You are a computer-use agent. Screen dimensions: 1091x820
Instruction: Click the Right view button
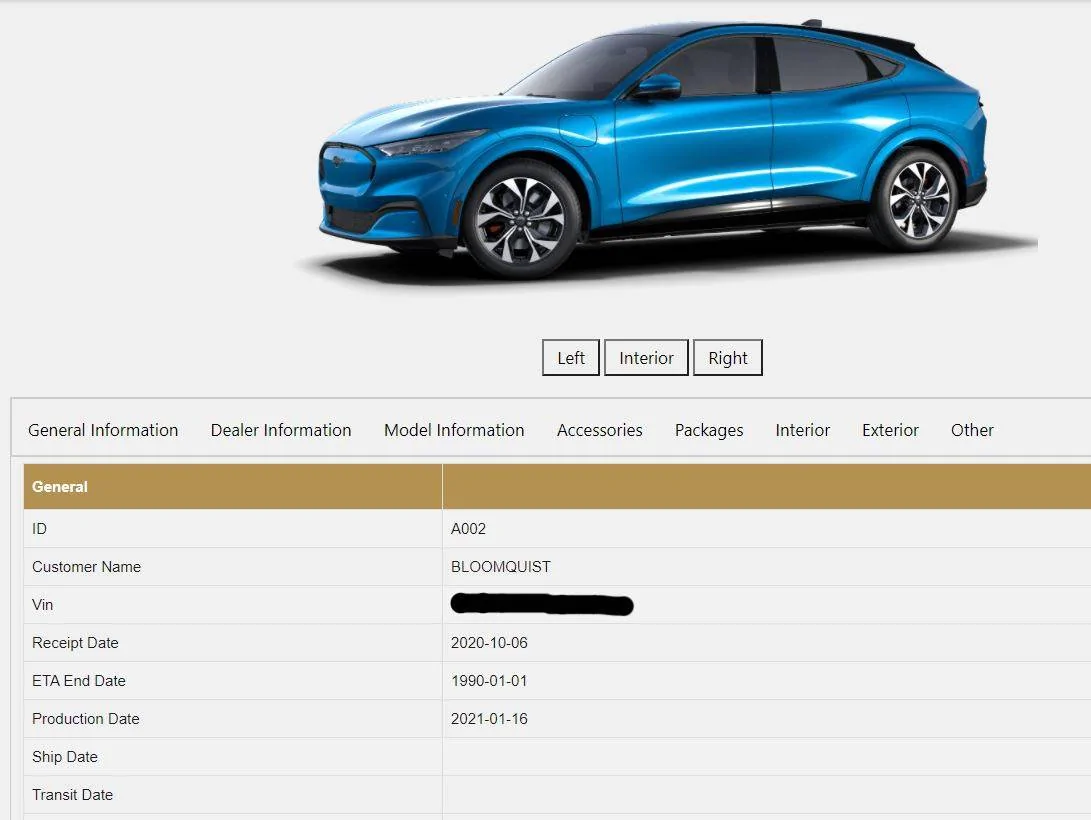click(x=728, y=357)
